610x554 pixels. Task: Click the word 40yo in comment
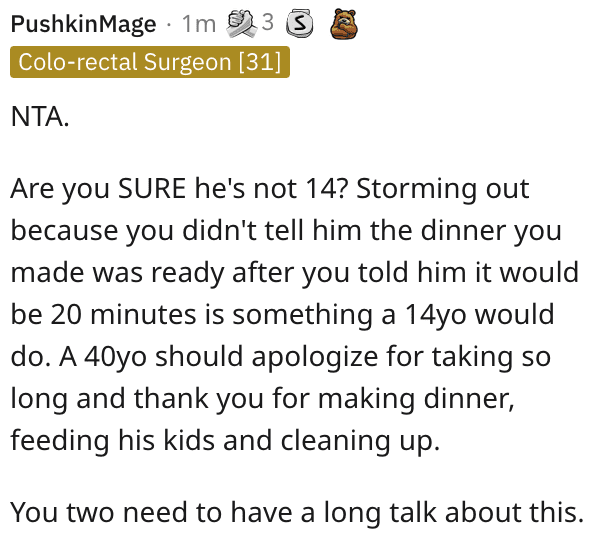click(116, 357)
